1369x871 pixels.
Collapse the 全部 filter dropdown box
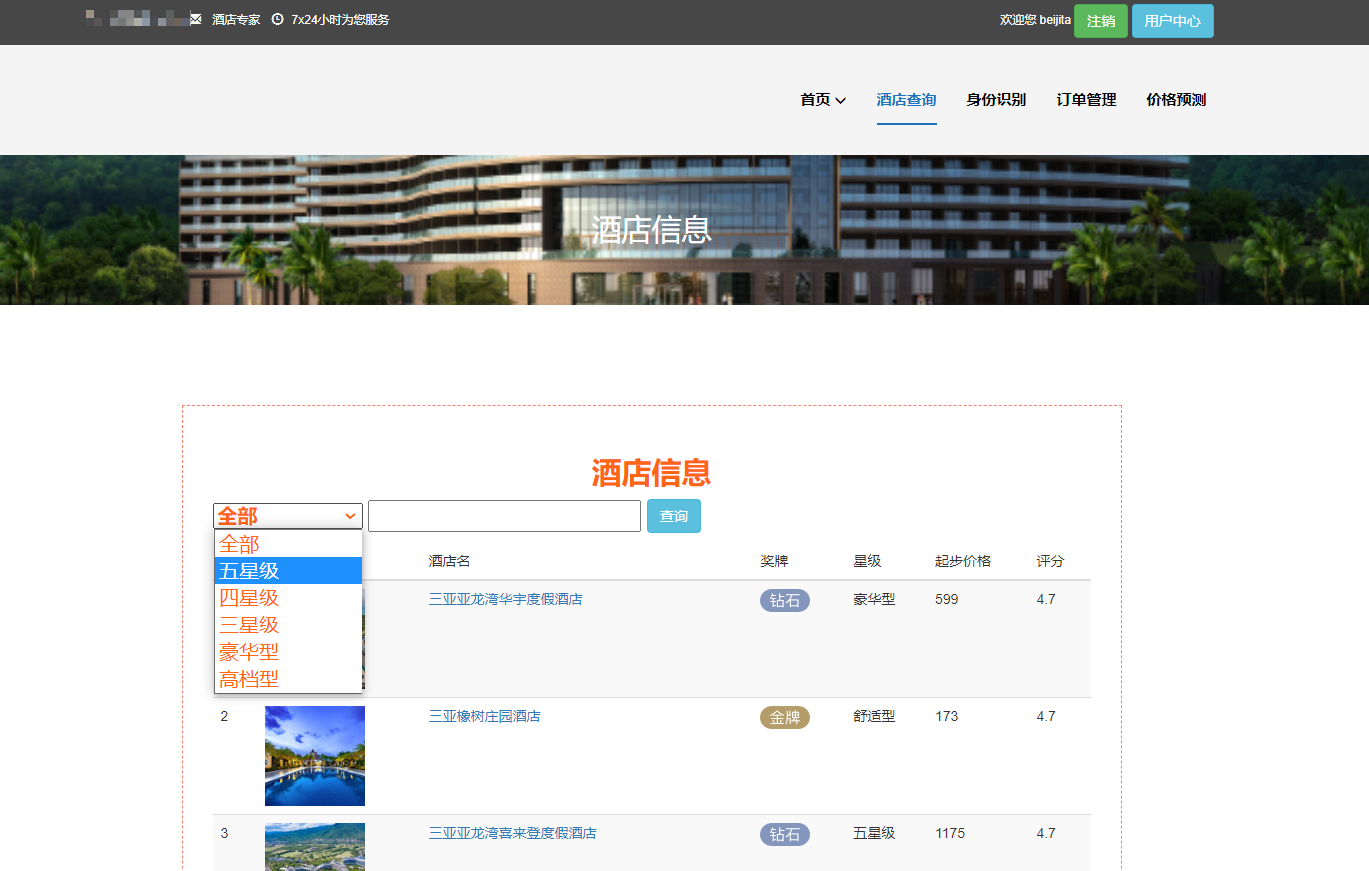(x=288, y=516)
